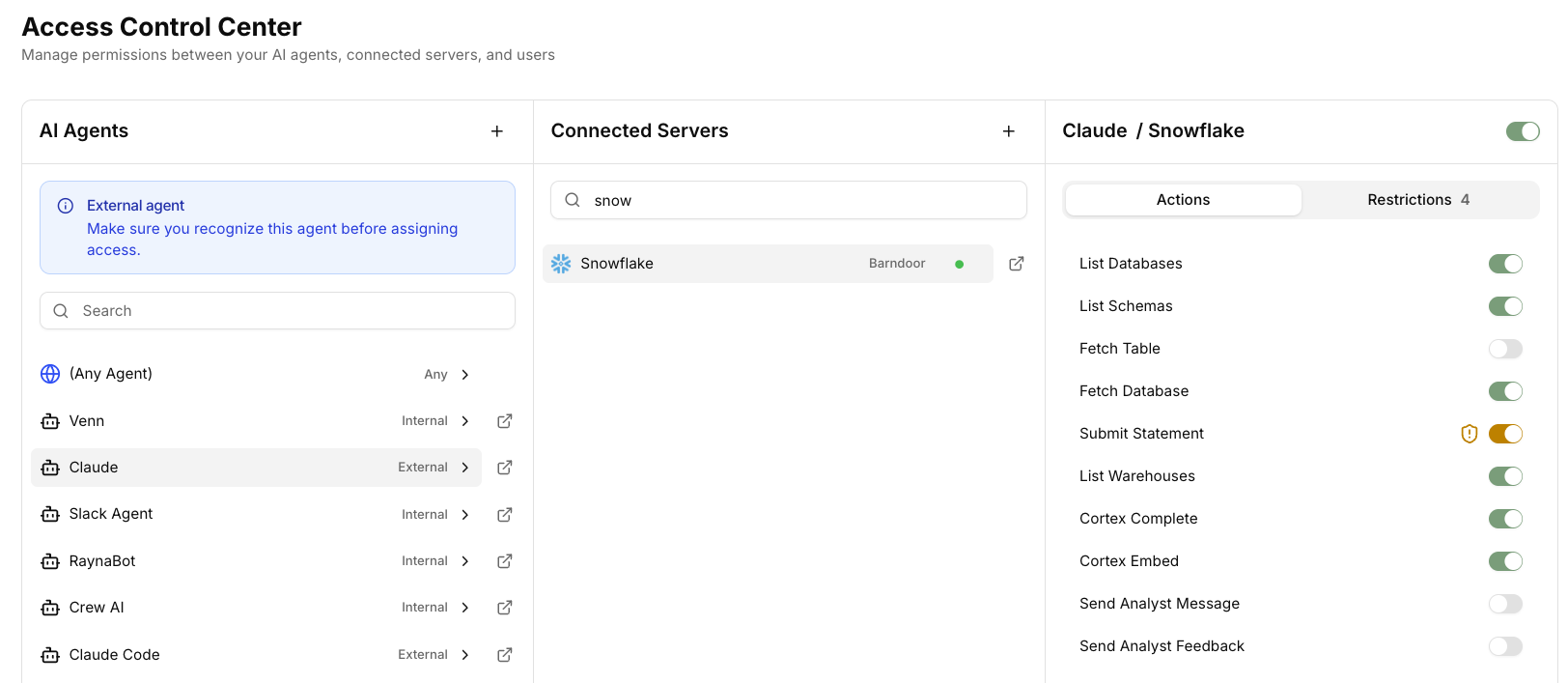Click the robot icon next to Crew AI
Viewport: 1568px width, 683px height.
[x=50, y=608]
